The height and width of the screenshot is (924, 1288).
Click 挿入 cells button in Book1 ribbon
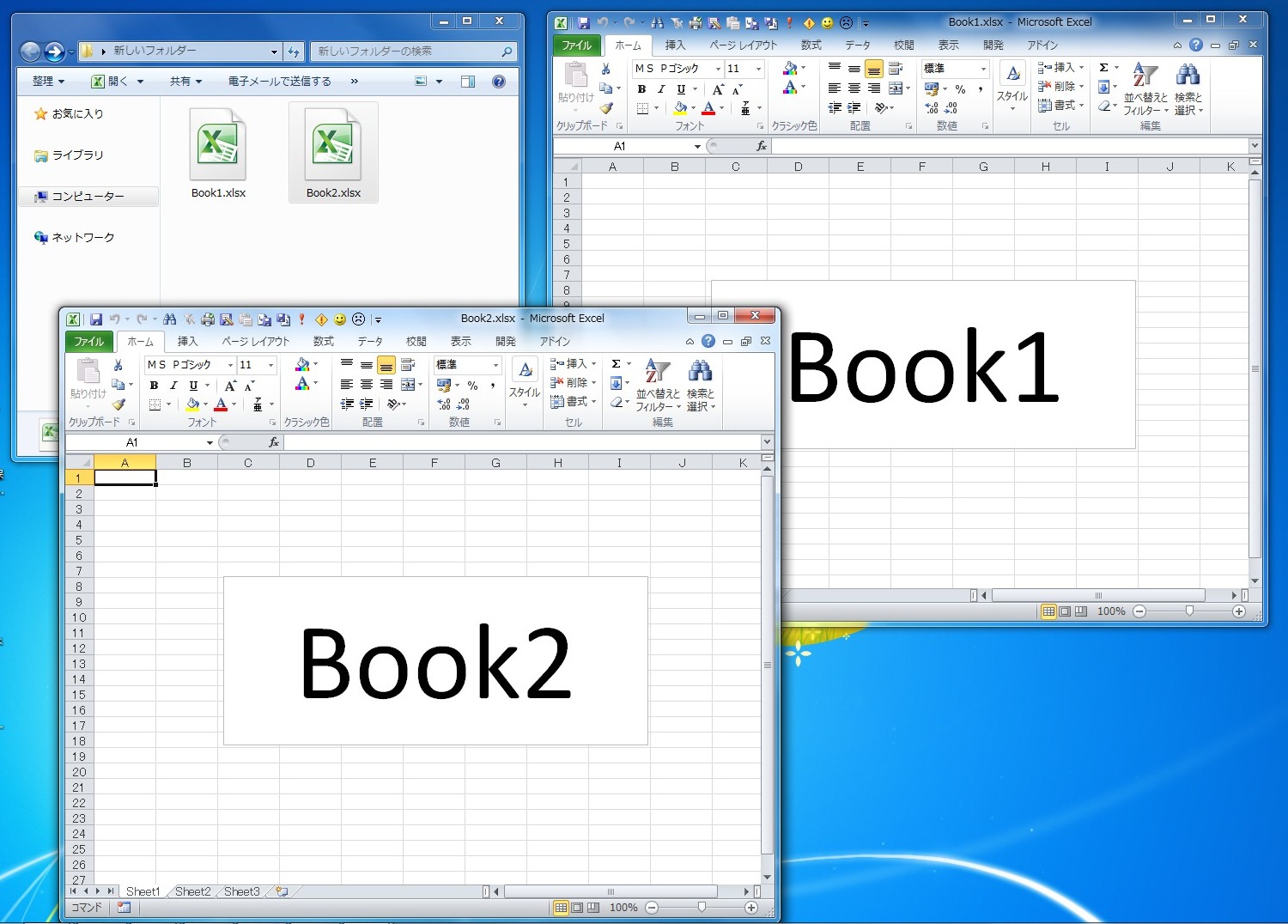tap(1061, 67)
